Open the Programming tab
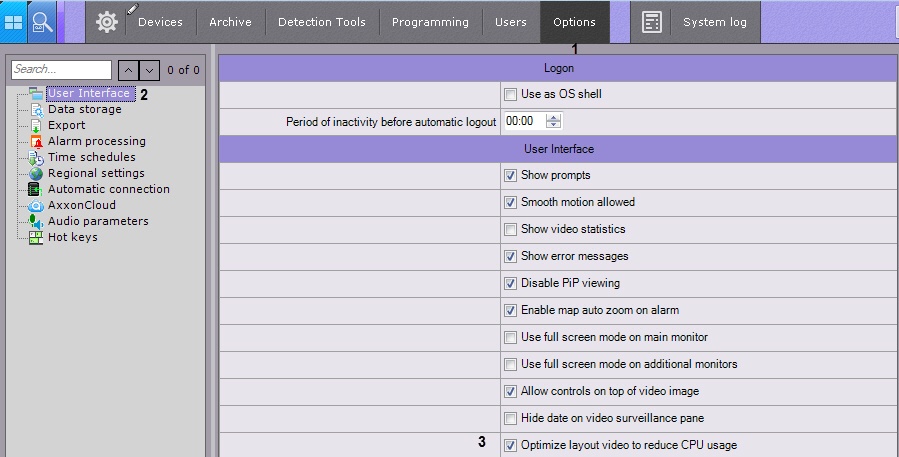The image size is (899, 457). (430, 22)
